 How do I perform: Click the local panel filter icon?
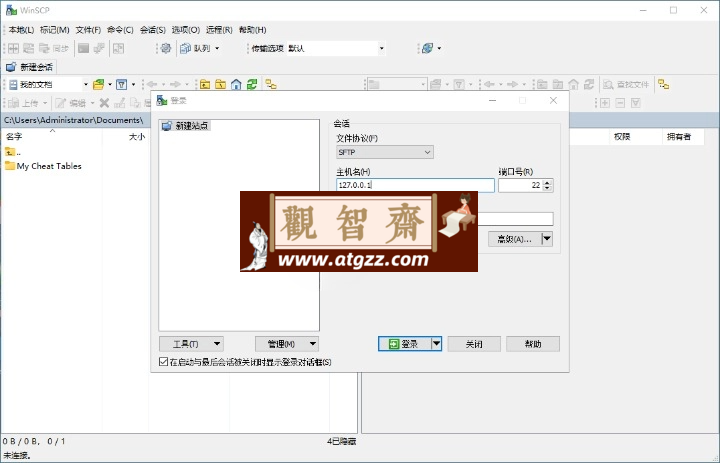[x=122, y=85]
